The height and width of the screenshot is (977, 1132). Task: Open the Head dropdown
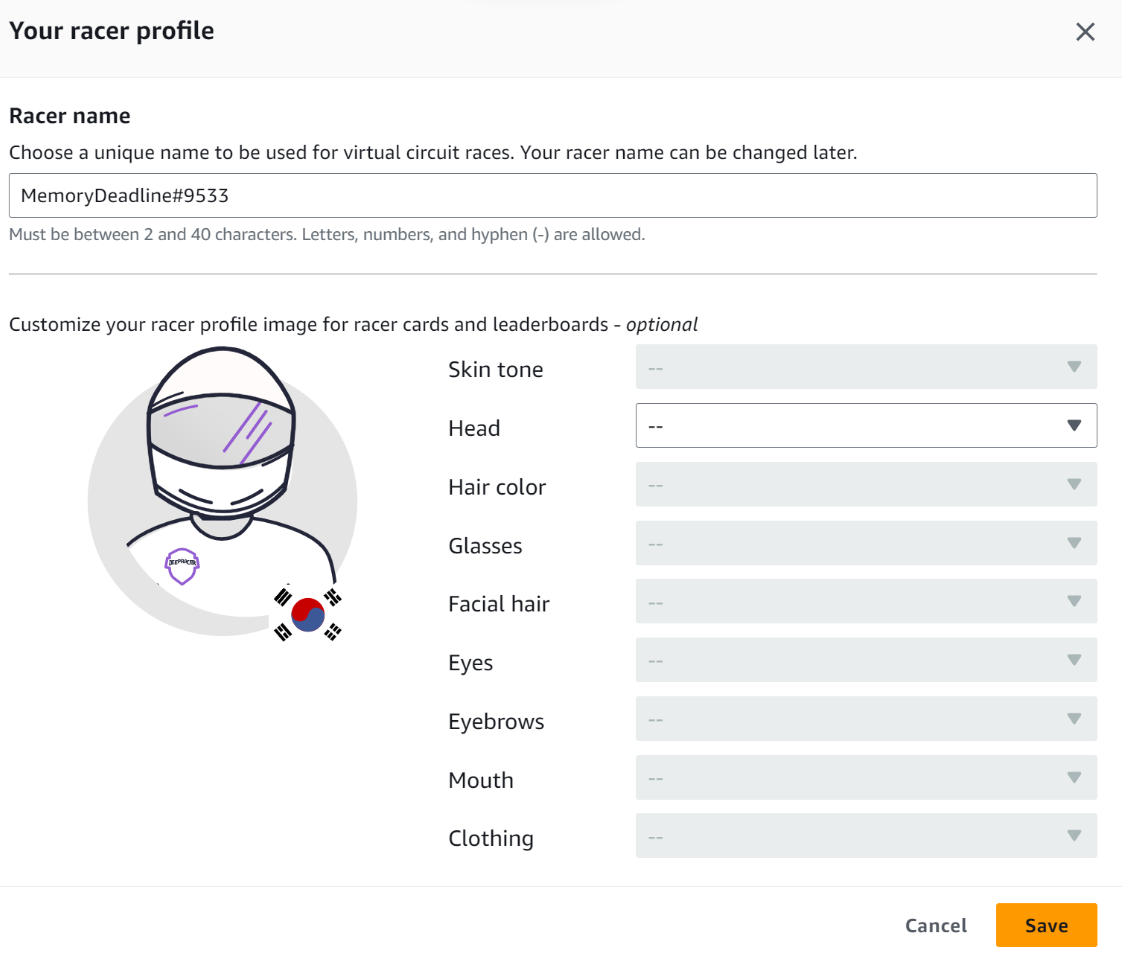click(x=866, y=426)
